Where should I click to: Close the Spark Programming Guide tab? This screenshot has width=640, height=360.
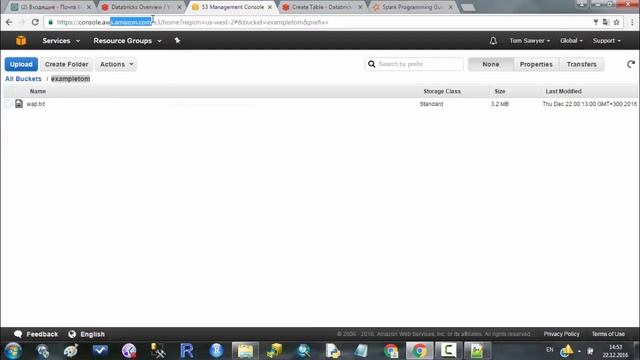point(451,7)
